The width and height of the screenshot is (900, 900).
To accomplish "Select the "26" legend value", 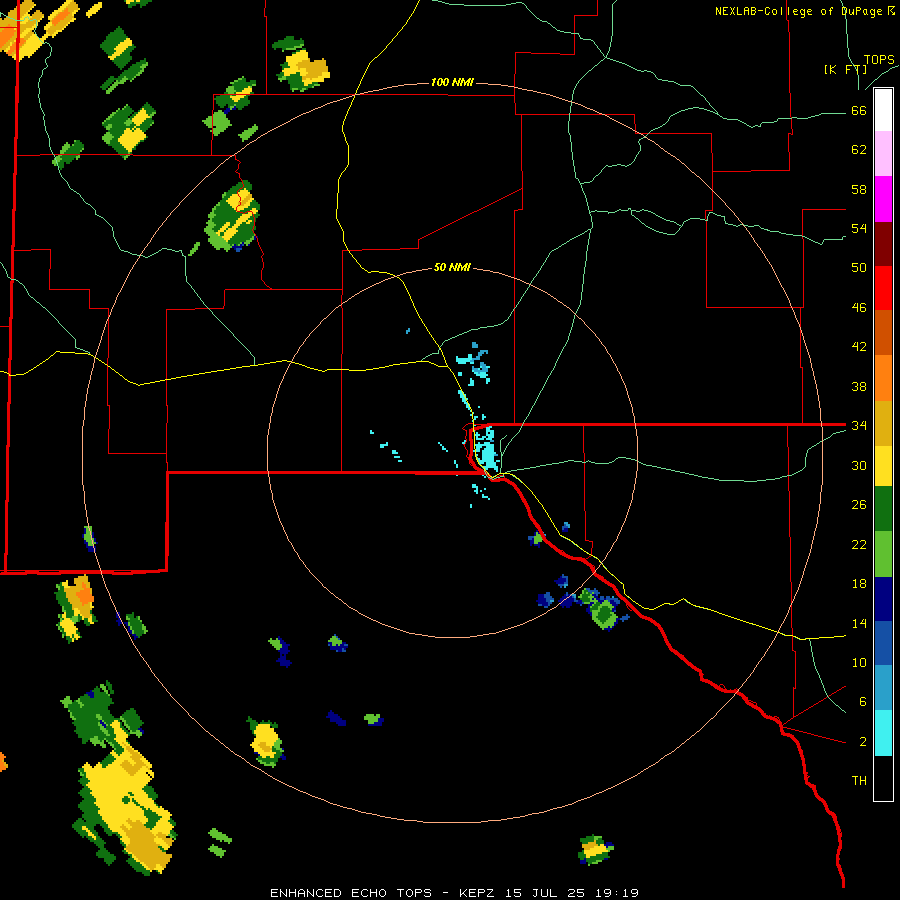I will [859, 505].
